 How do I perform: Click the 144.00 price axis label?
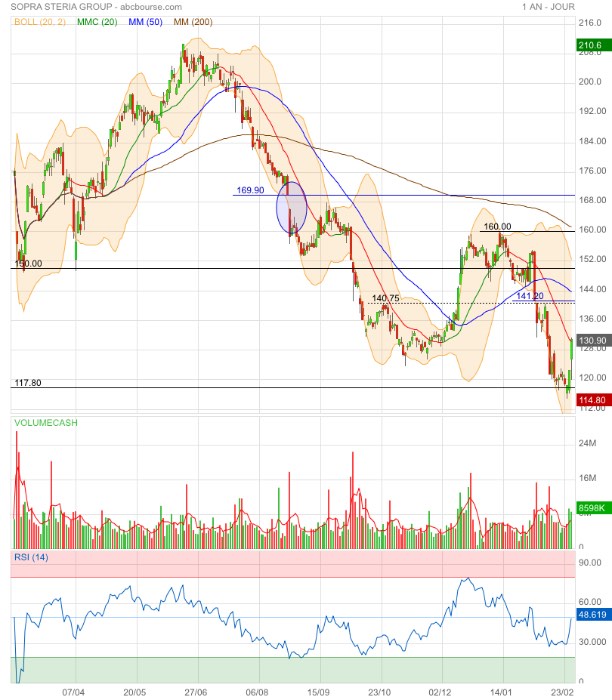click(592, 289)
